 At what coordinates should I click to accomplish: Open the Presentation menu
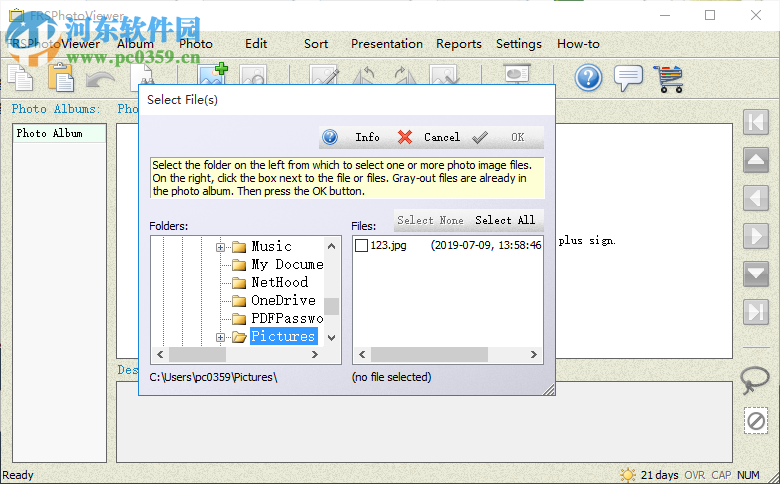tap(387, 44)
